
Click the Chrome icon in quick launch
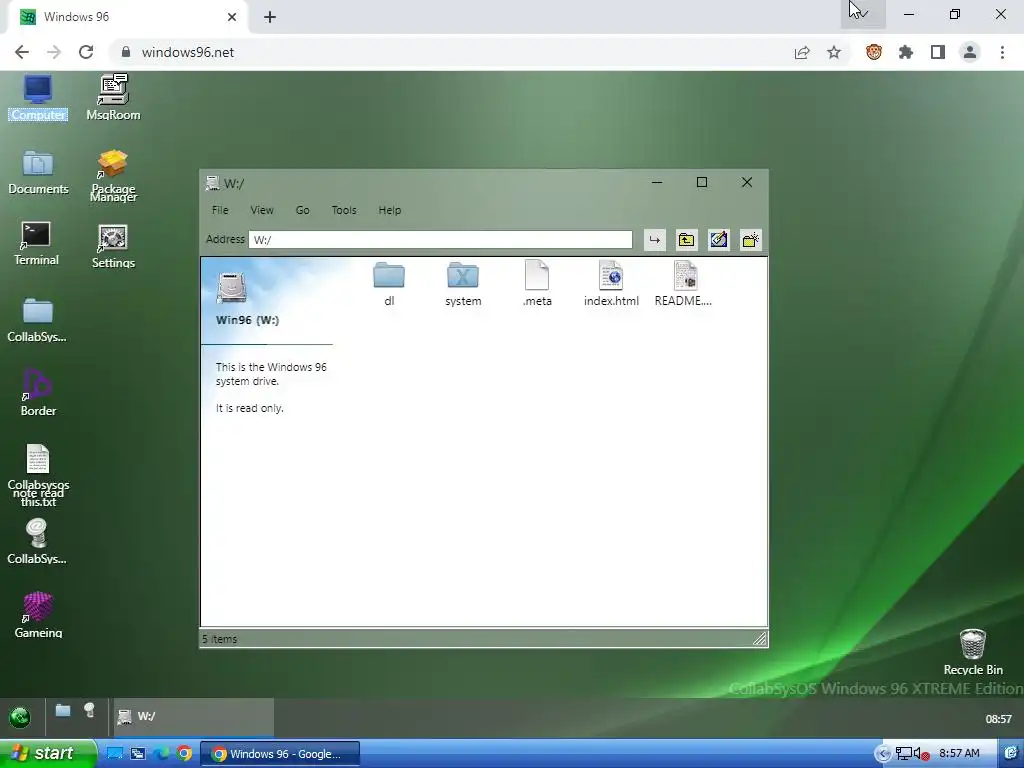(x=185, y=754)
